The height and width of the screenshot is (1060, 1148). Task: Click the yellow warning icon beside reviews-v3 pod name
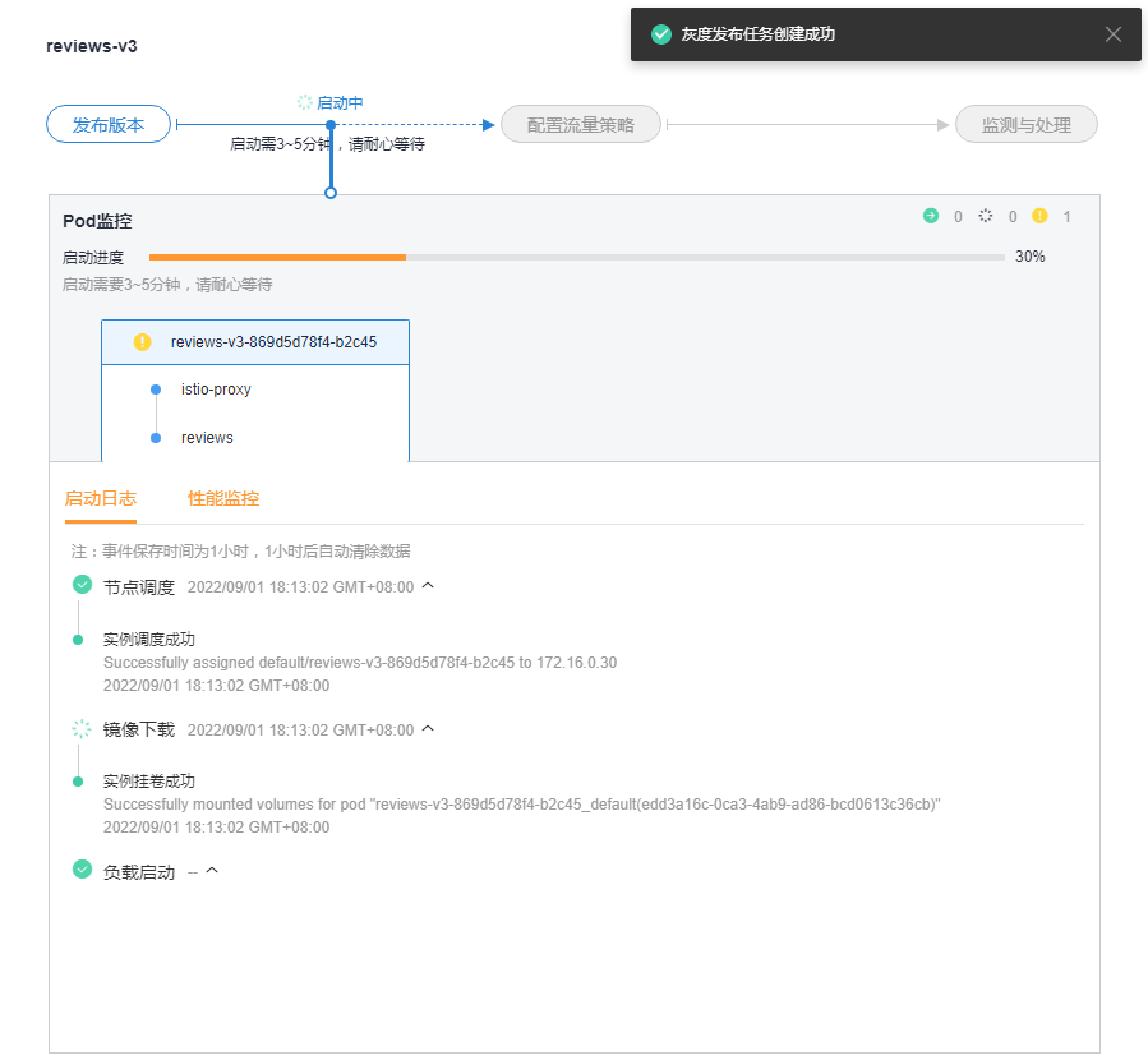coord(142,342)
